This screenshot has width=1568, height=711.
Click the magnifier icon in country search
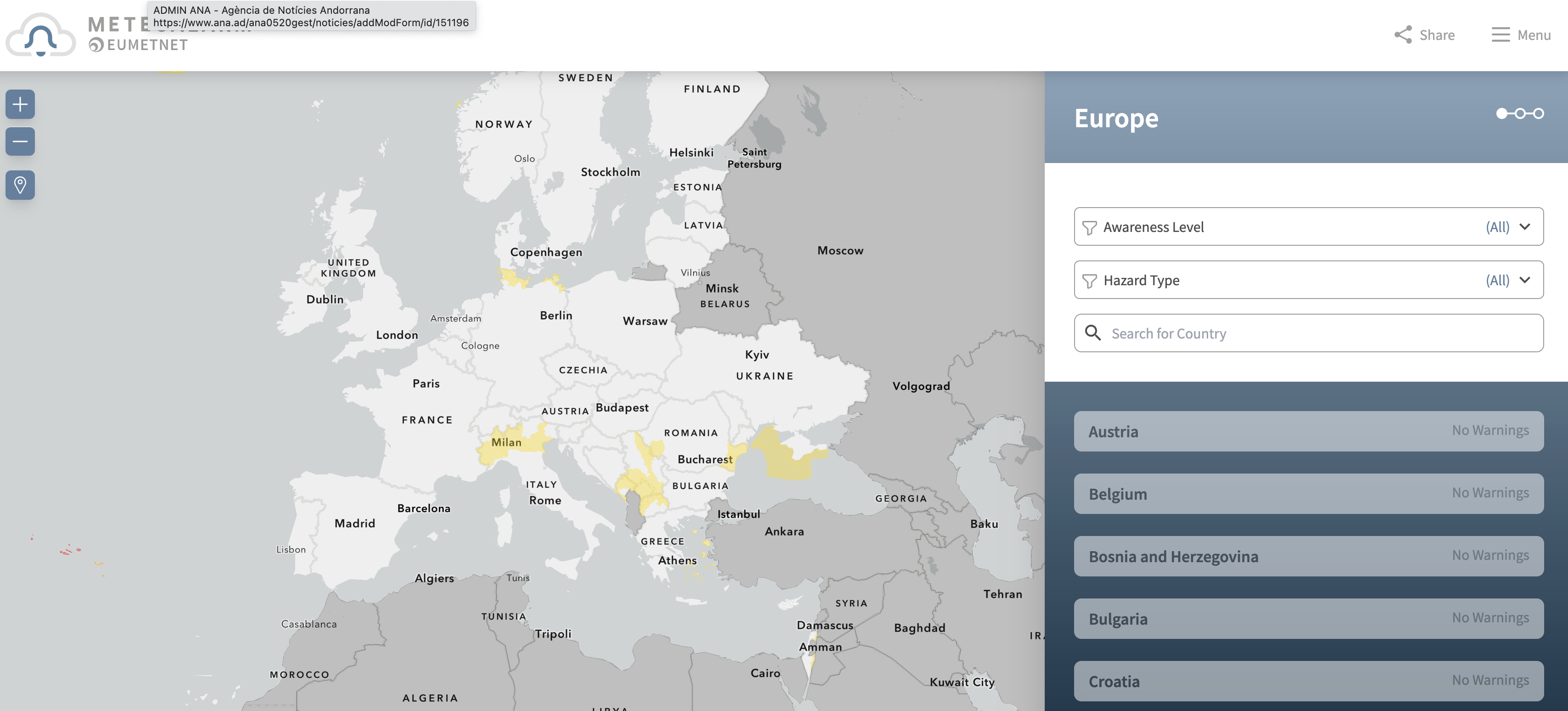point(1092,333)
